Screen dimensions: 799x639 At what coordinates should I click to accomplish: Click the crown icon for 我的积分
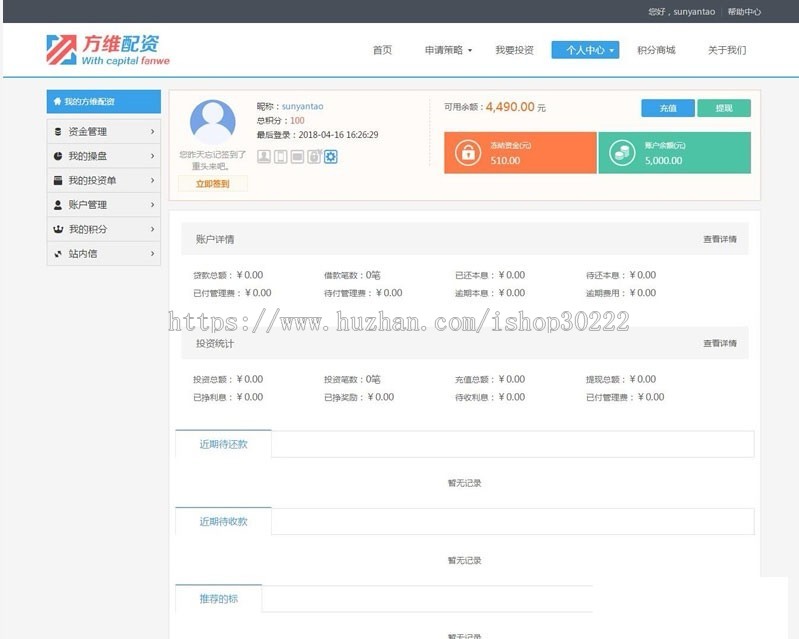pyautogui.click(x=58, y=229)
